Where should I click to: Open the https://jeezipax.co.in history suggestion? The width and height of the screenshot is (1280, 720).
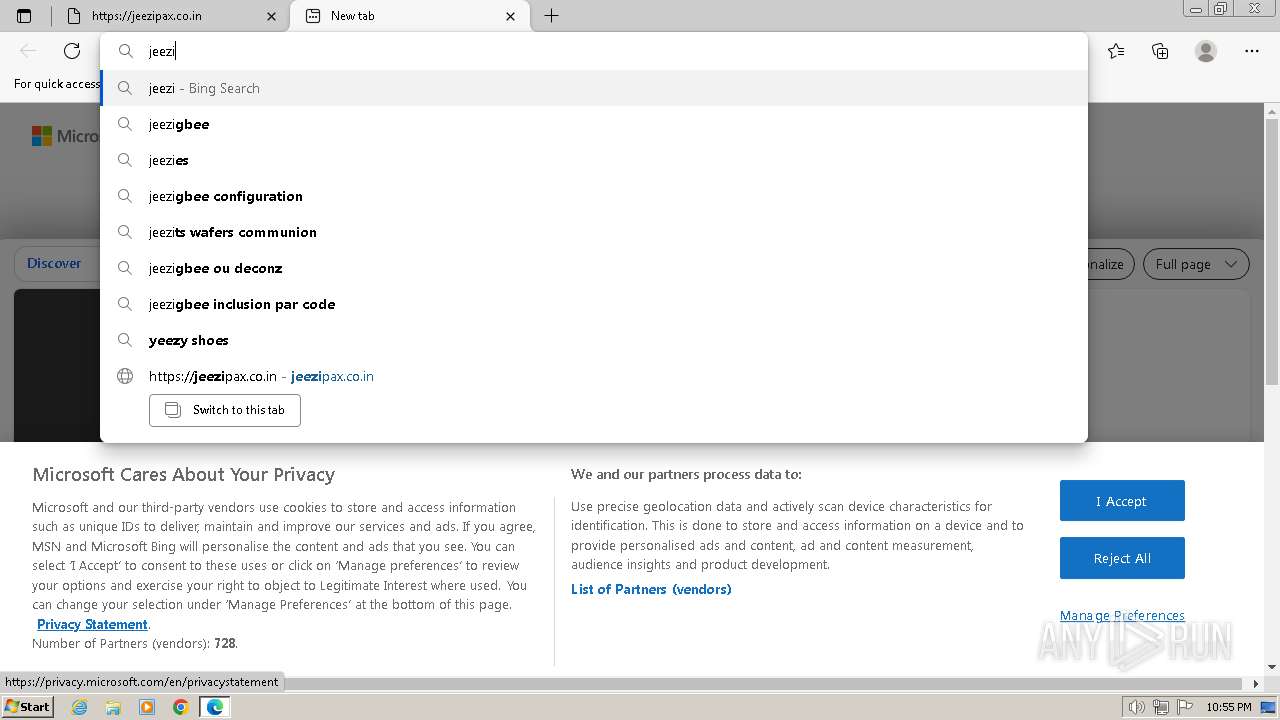(x=594, y=376)
